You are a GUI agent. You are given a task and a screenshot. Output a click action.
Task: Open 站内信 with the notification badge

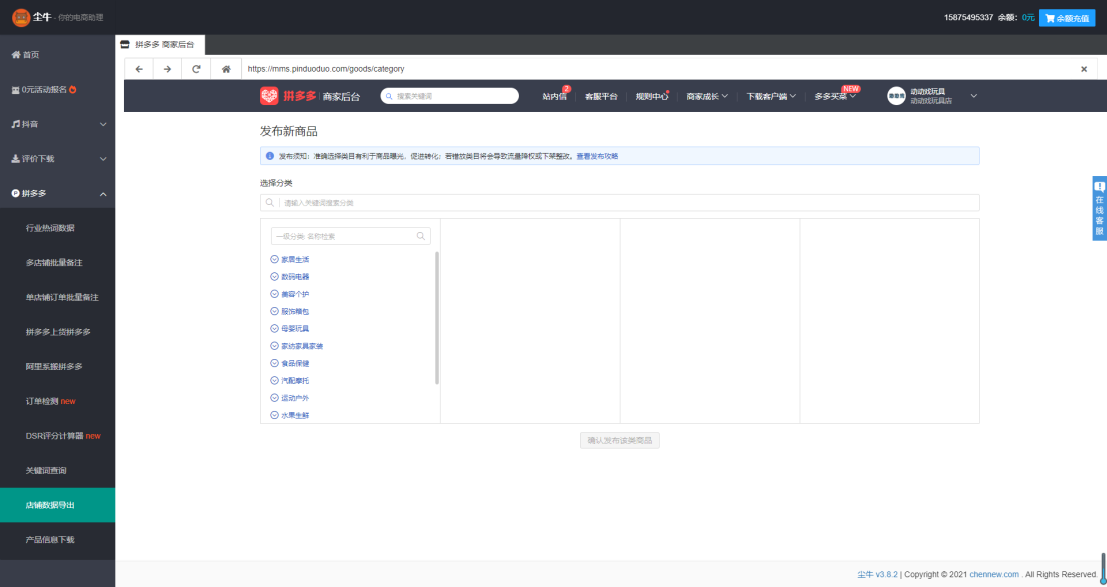click(x=555, y=96)
